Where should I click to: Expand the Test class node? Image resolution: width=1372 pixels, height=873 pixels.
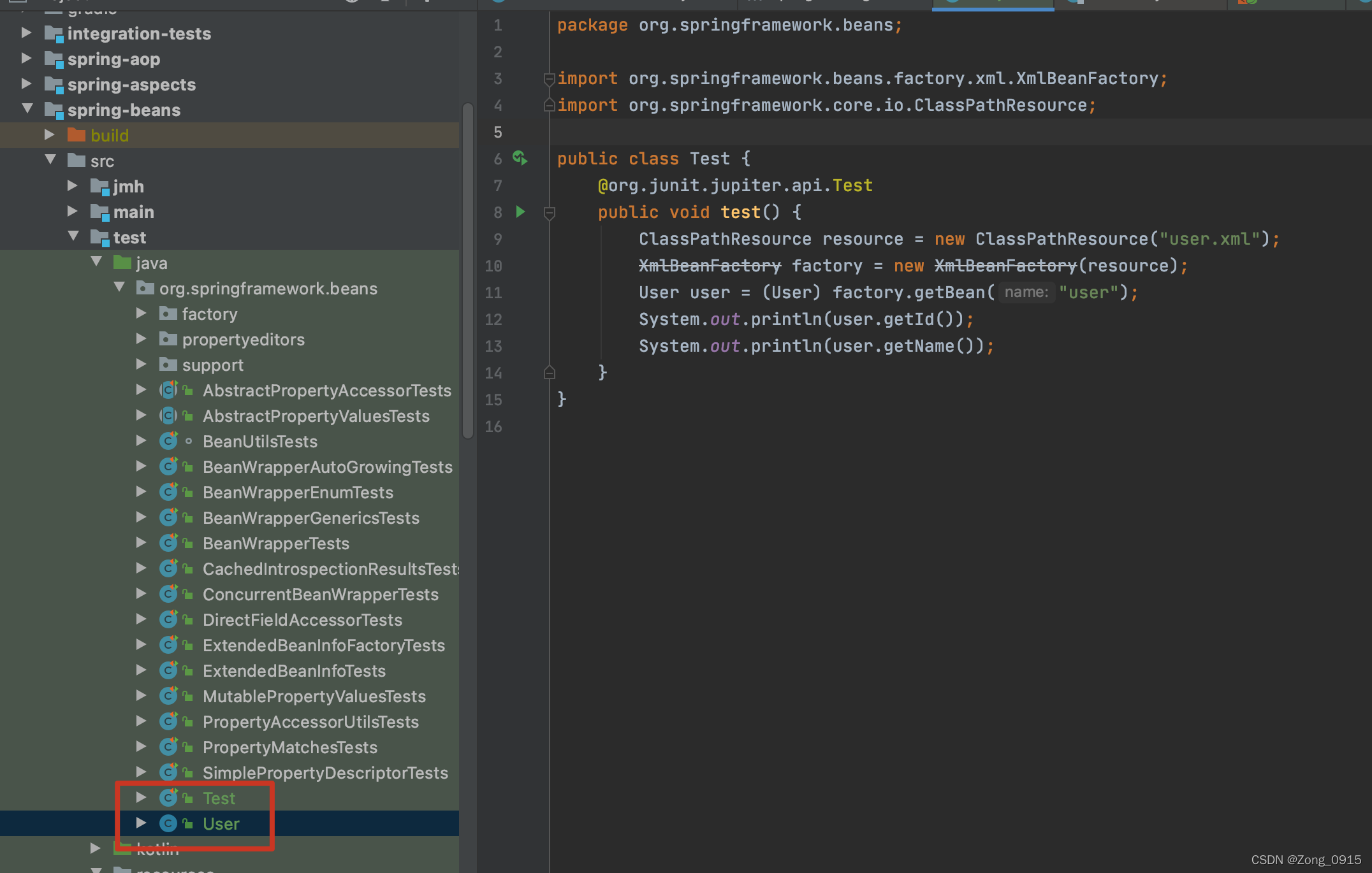point(141,797)
